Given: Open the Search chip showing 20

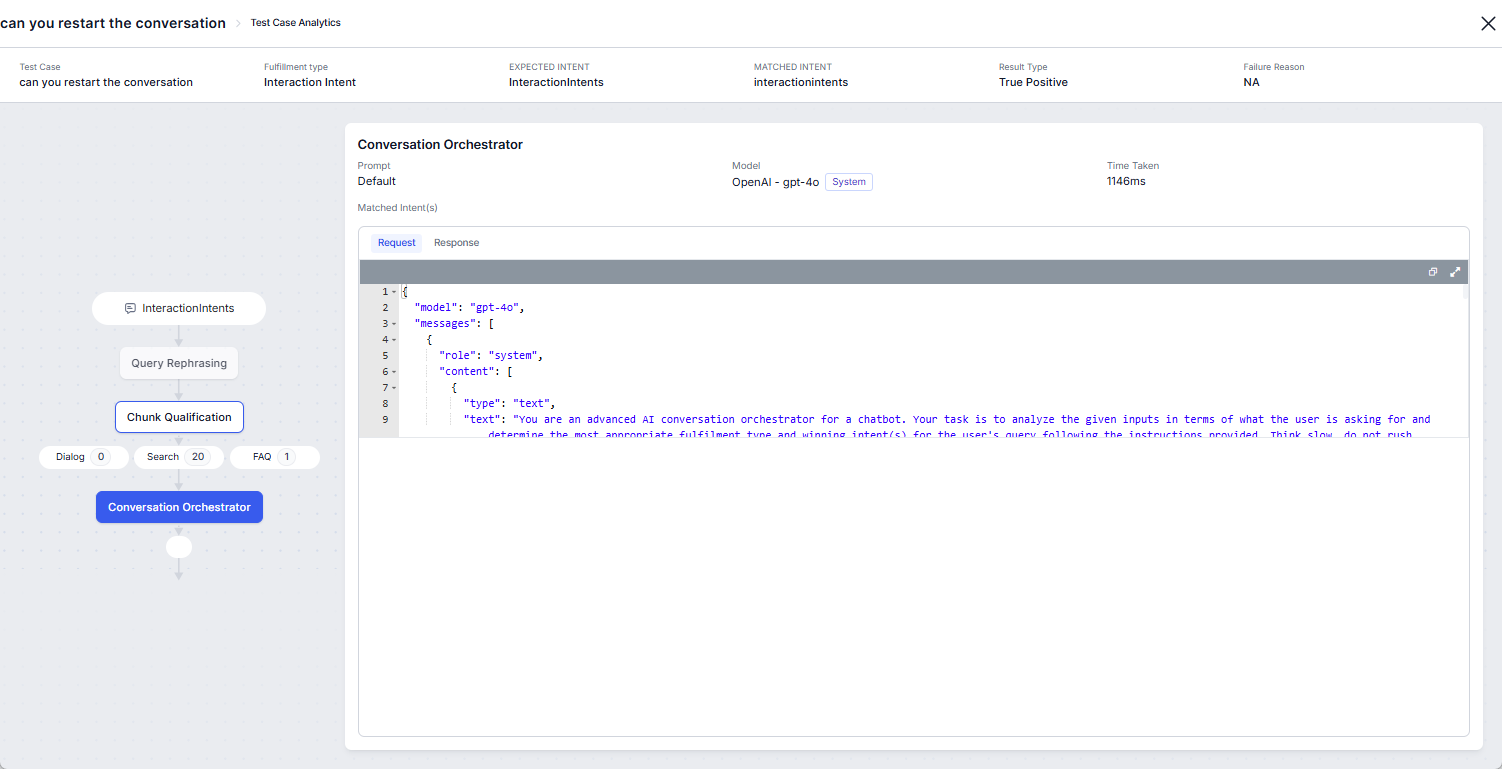Looking at the screenshot, I should pyautogui.click(x=178, y=457).
